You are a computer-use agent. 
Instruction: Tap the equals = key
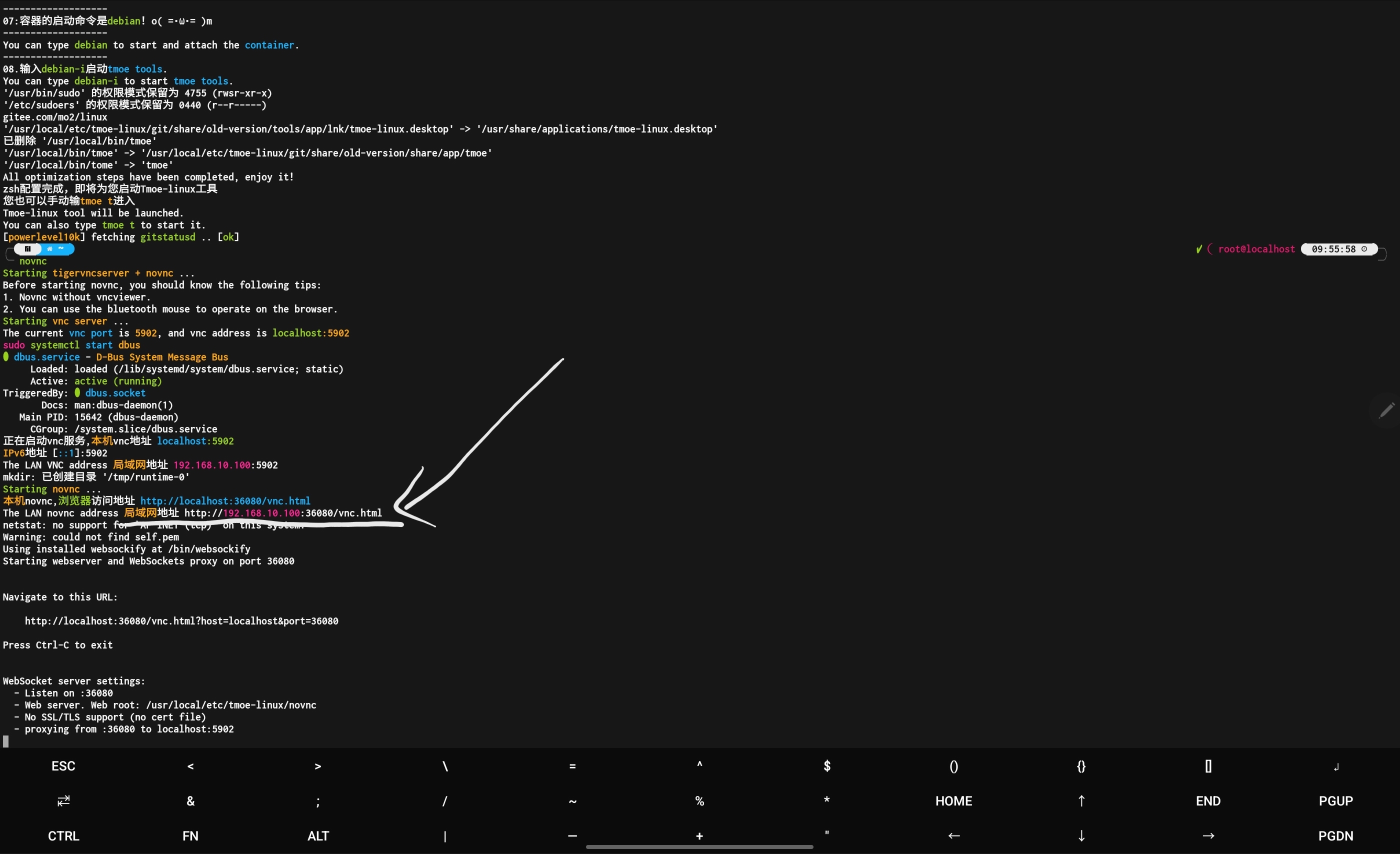pos(572,766)
